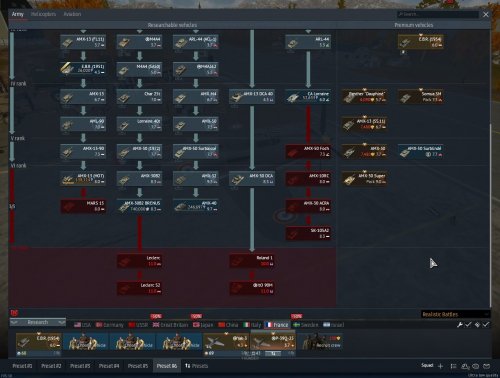Switch to Preset #6
The image size is (500, 378).
coord(167,366)
